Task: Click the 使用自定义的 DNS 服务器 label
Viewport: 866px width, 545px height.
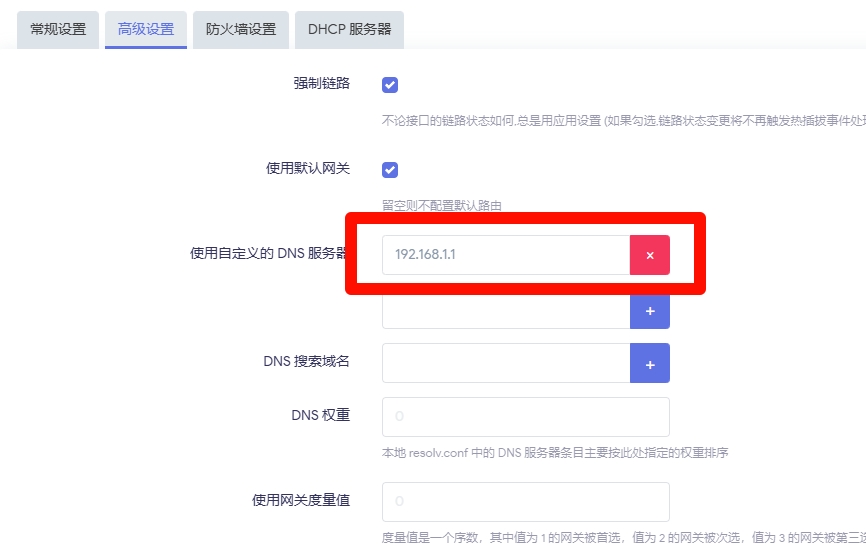Action: (x=269, y=254)
